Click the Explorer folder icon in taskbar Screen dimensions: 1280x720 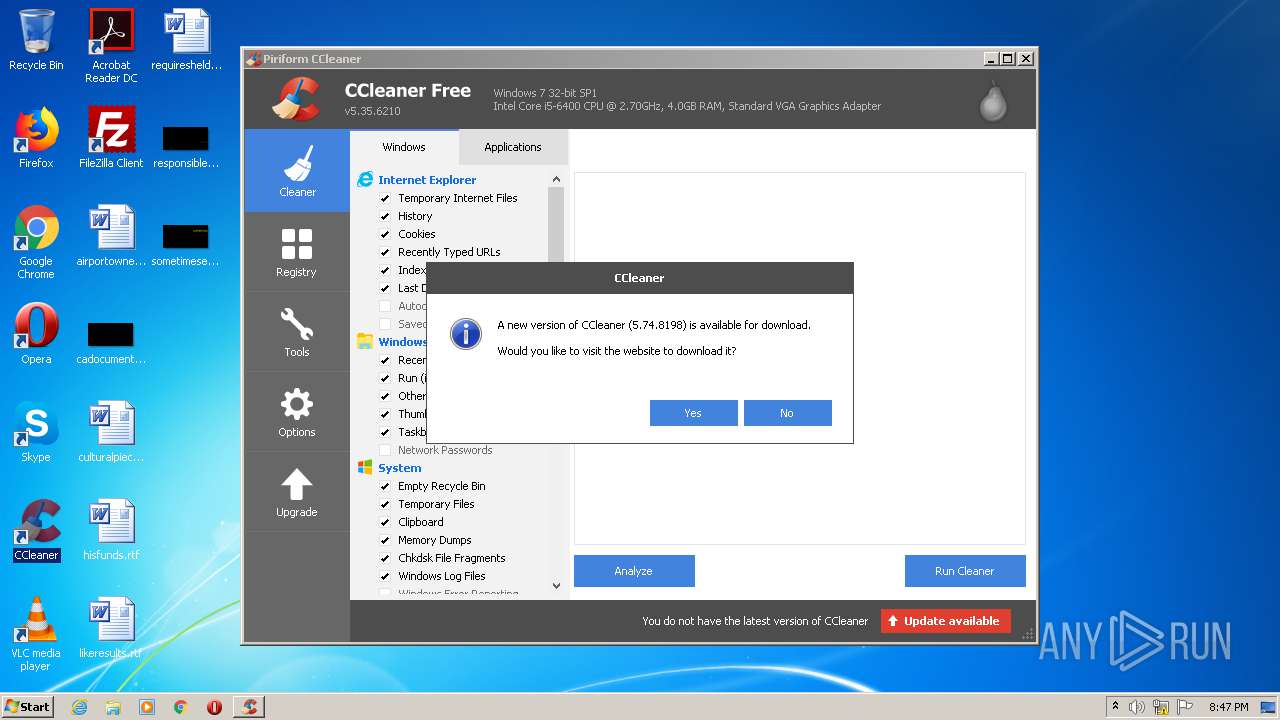pos(113,707)
